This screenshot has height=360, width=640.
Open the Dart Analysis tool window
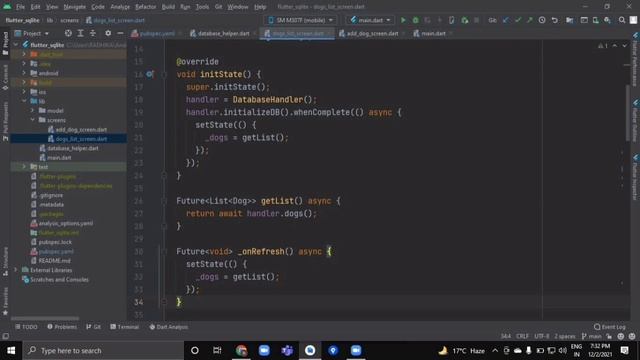[169, 327]
